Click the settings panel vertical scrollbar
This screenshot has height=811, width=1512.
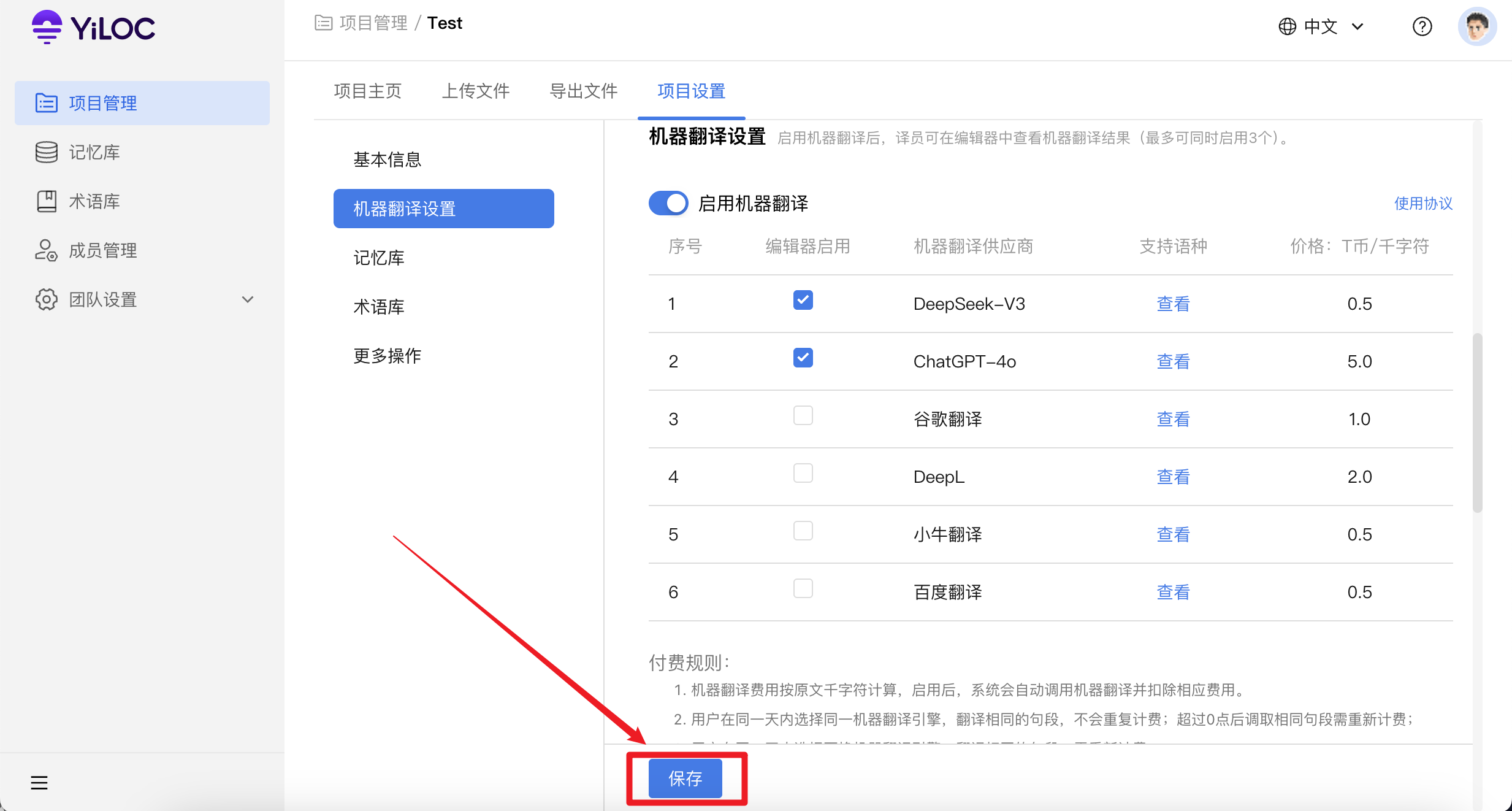(x=1478, y=423)
